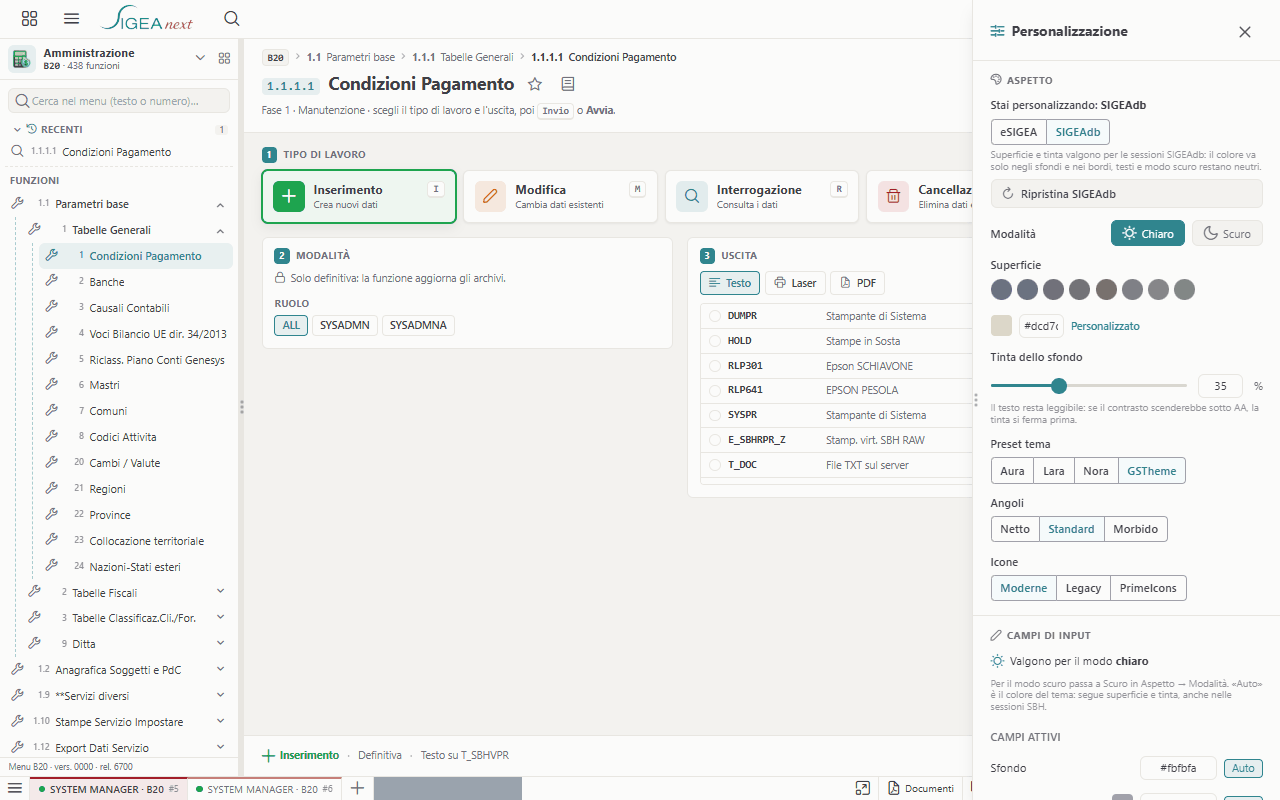This screenshot has height=800, width=1280.
Task: Select PDF output tab
Action: 857,283
